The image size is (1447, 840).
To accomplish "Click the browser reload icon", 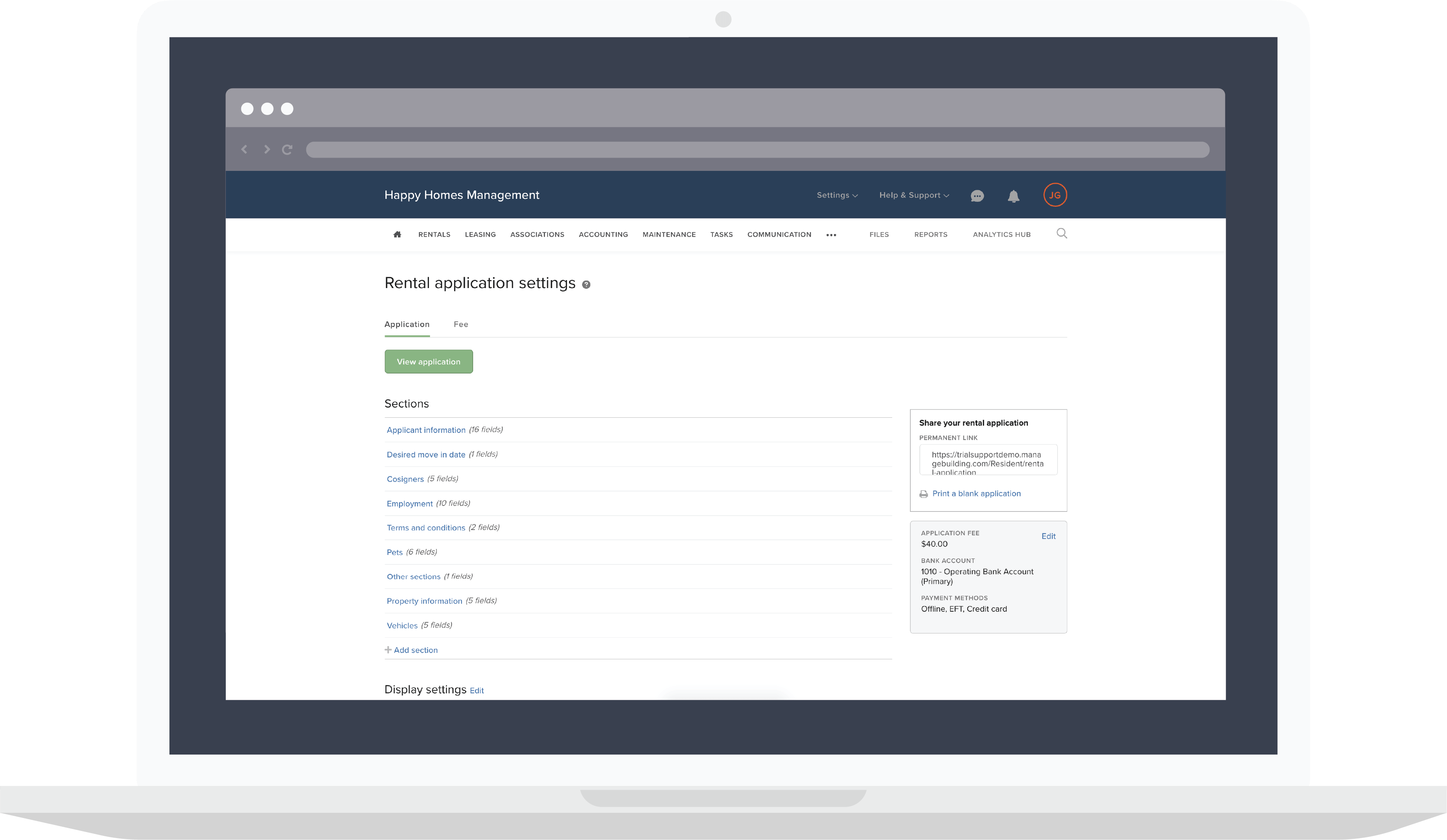I will coord(287,149).
